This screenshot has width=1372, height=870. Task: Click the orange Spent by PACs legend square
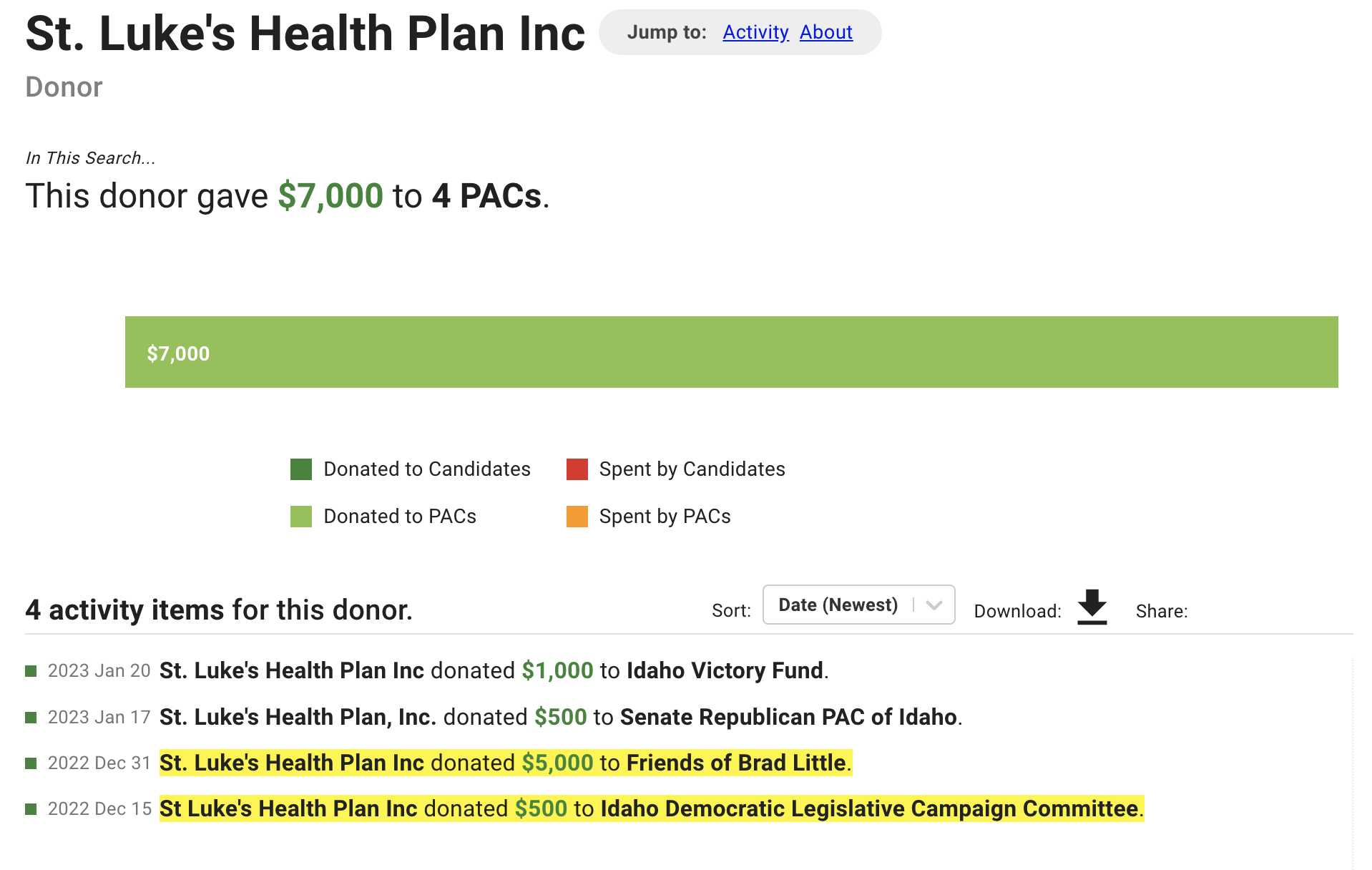pyautogui.click(x=577, y=517)
